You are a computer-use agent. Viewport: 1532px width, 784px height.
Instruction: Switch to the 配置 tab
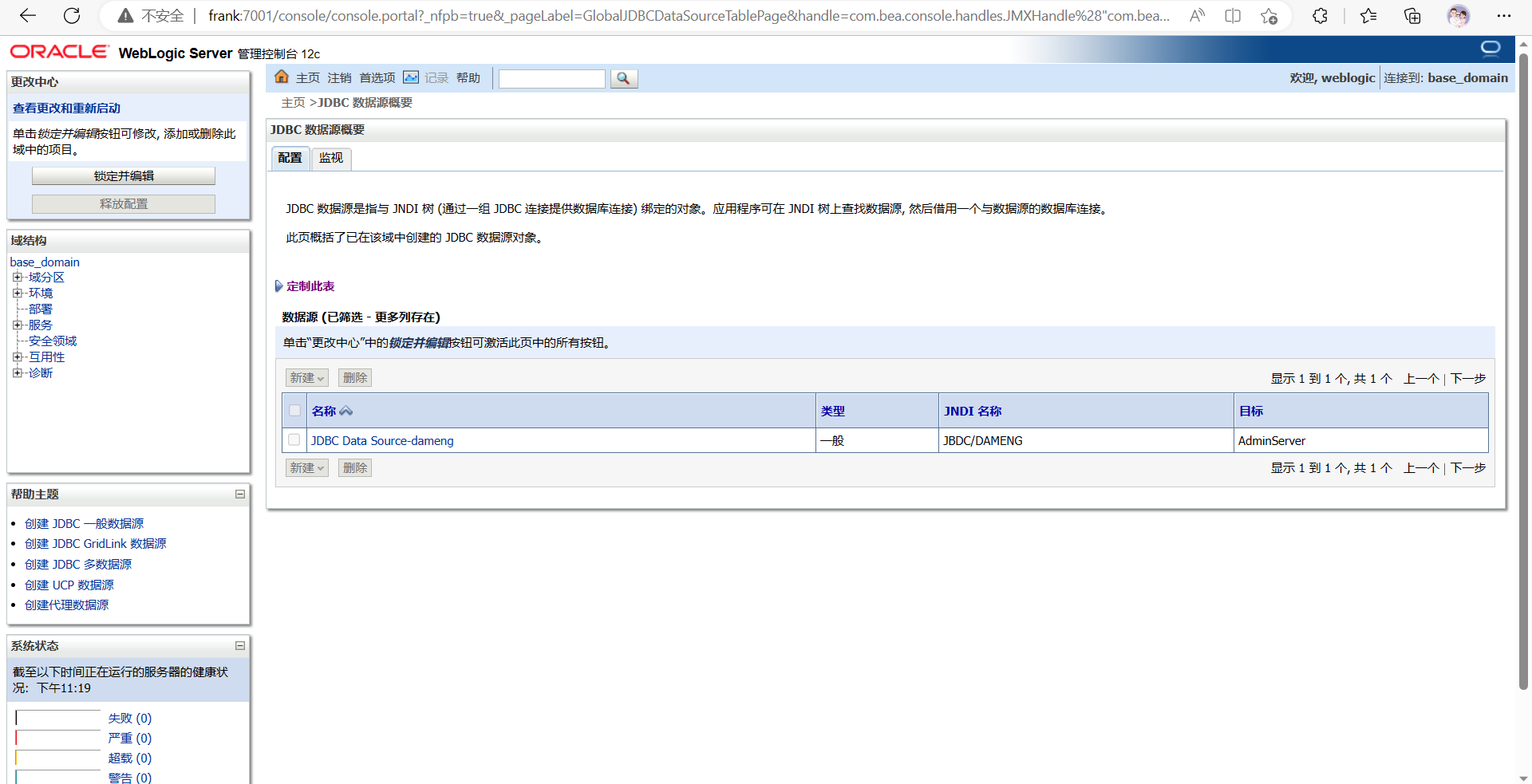pos(290,158)
